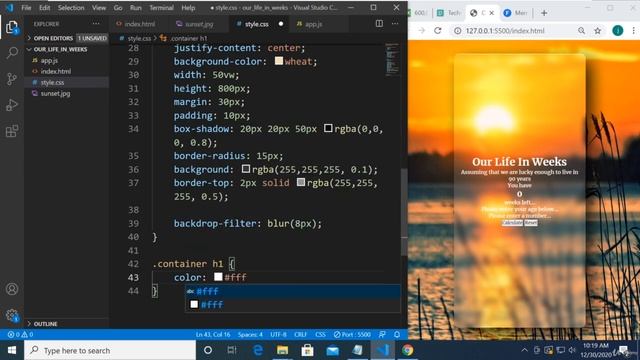Click the Reset button on the webpage
This screenshot has width=640, height=360.
click(531, 222)
